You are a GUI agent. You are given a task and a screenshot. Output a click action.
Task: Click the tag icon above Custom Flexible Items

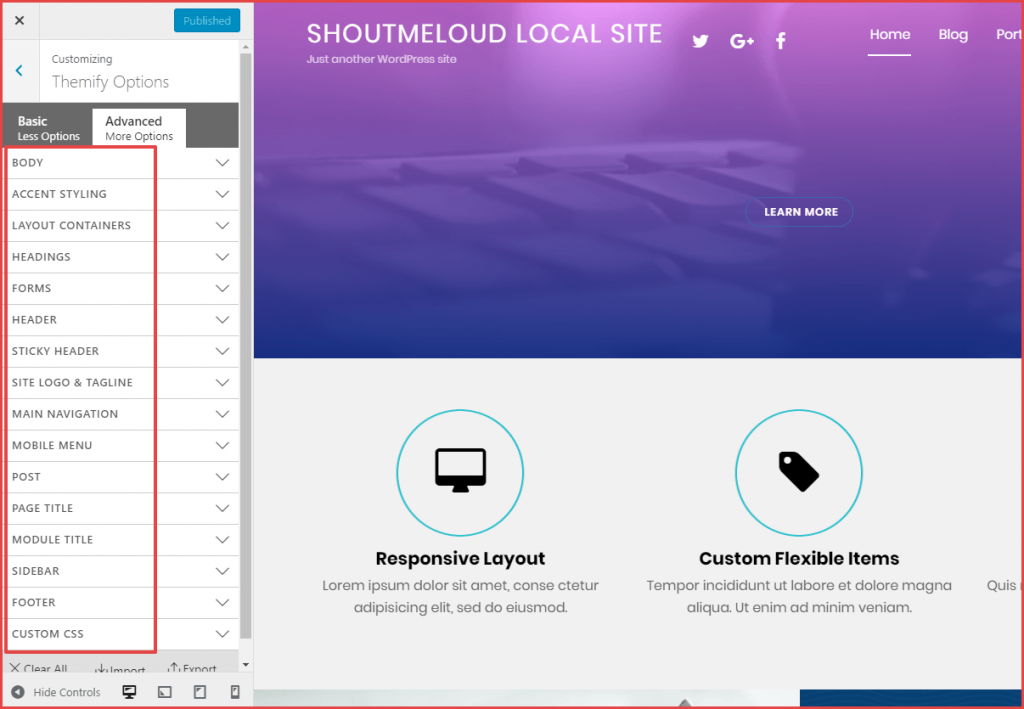[799, 471]
